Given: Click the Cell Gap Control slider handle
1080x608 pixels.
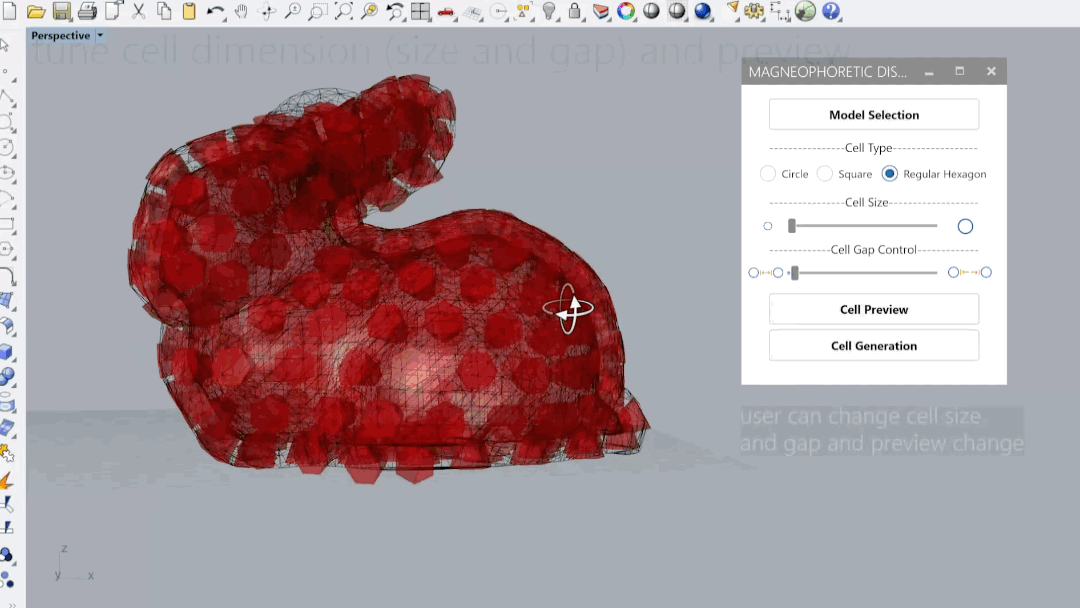Looking at the screenshot, I should point(795,273).
